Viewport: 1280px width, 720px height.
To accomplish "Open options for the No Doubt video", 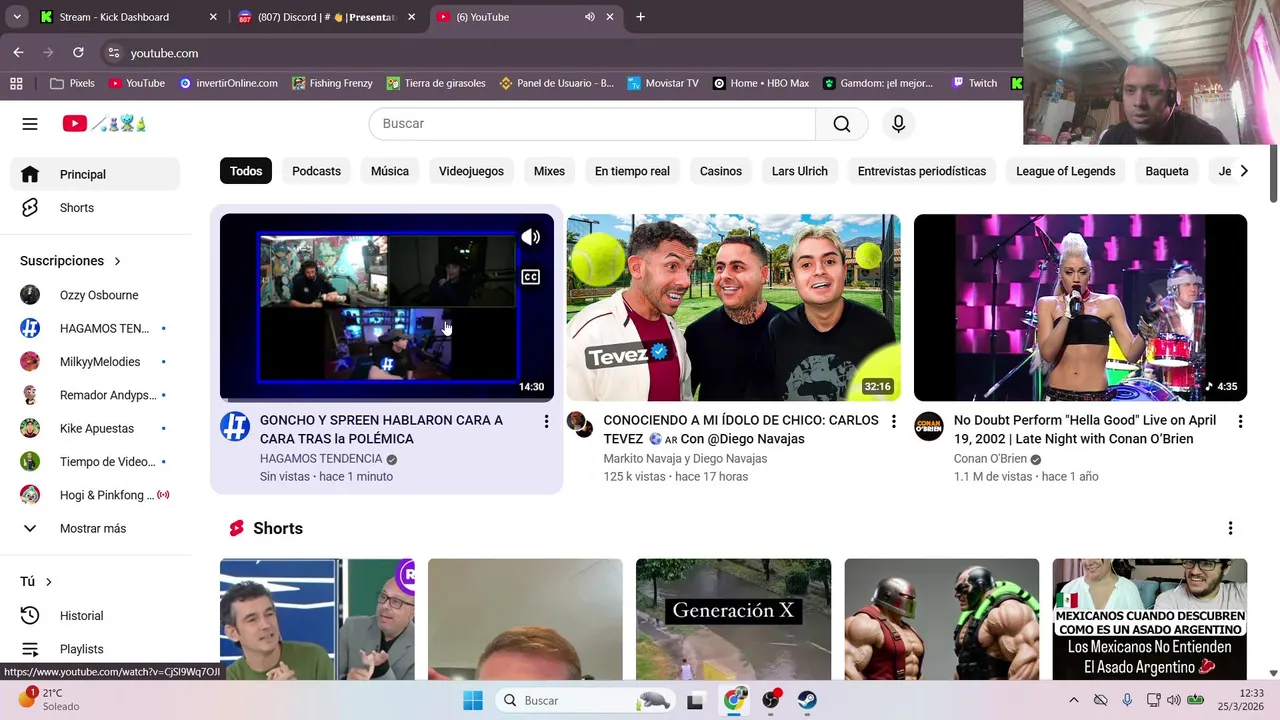I will pyautogui.click(x=1240, y=422).
